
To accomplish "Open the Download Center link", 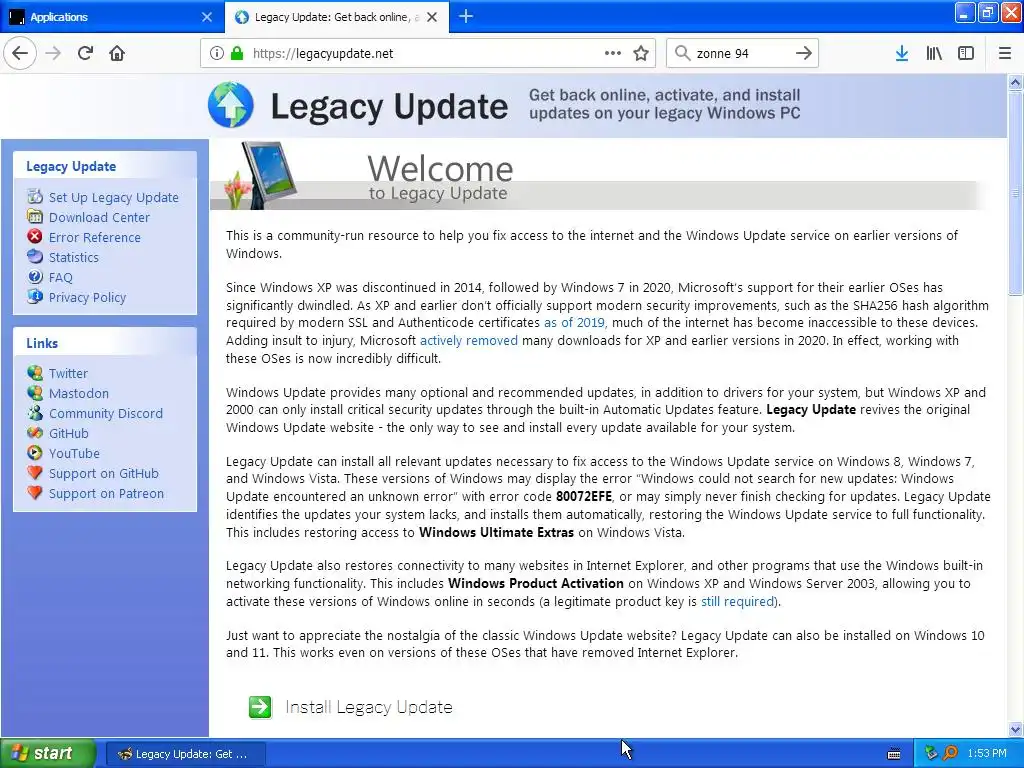I will tap(99, 217).
